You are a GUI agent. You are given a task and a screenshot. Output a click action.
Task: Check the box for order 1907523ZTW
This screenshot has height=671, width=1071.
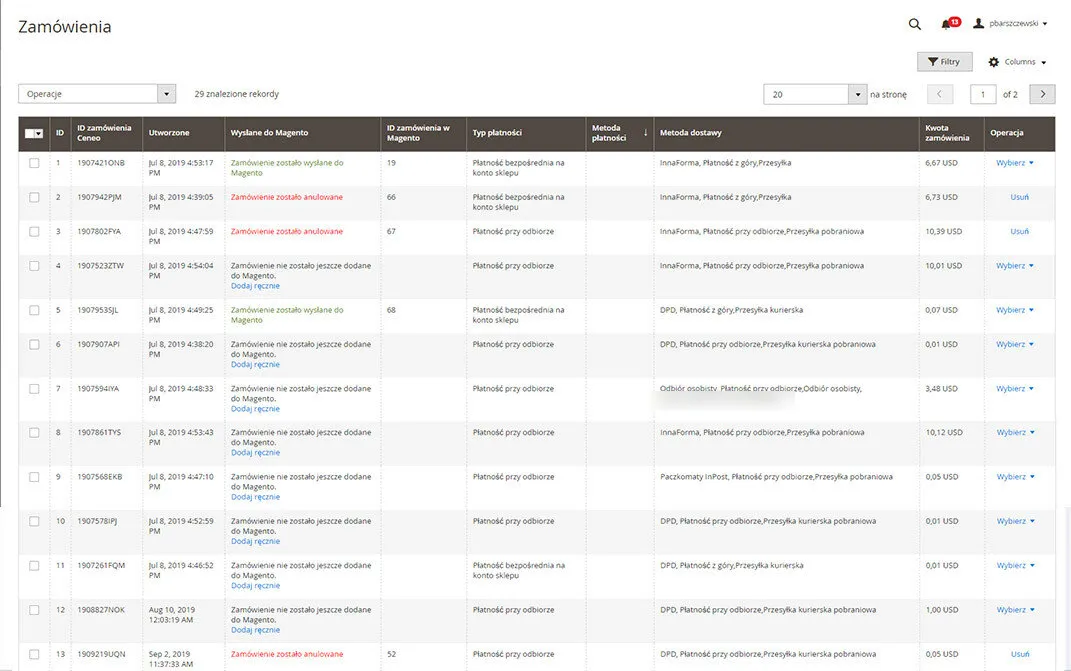(x=34, y=266)
